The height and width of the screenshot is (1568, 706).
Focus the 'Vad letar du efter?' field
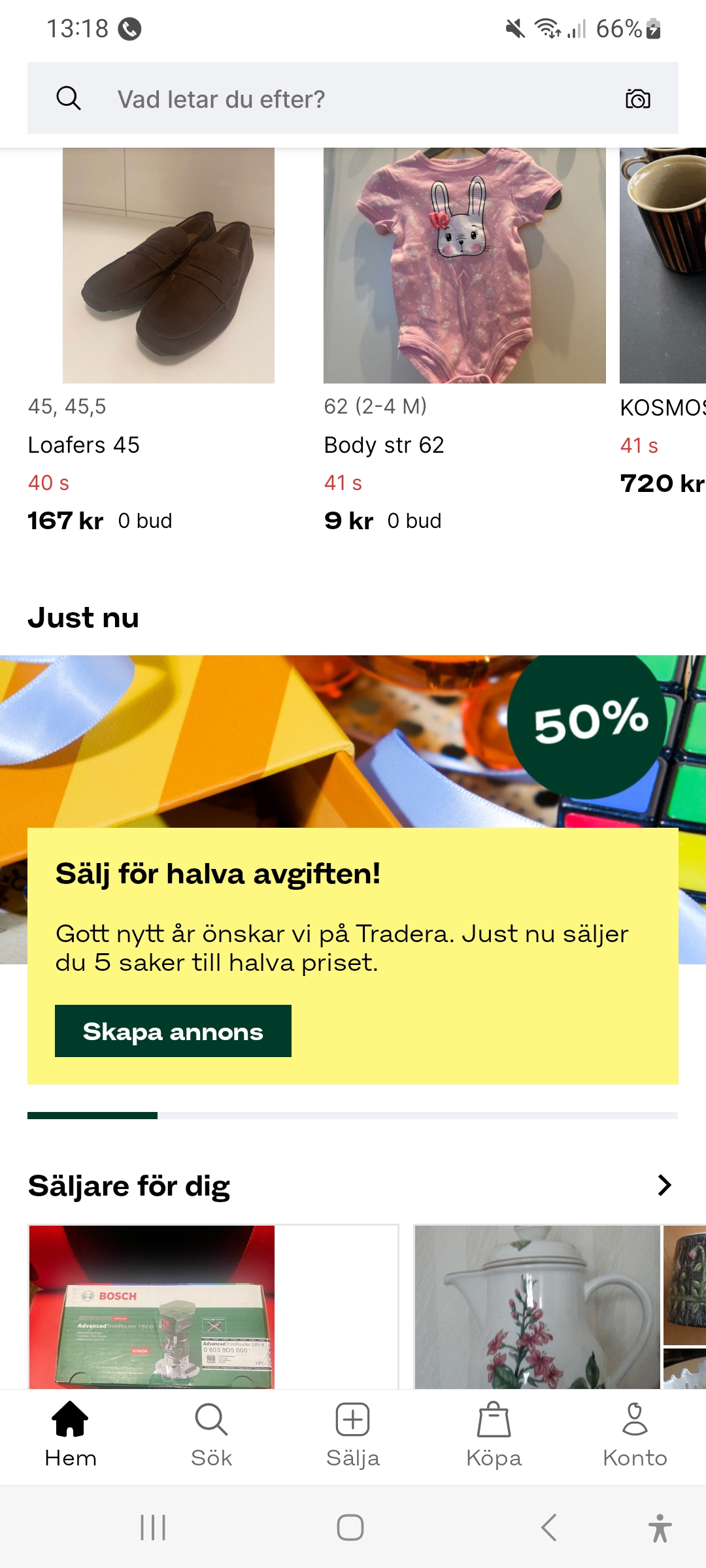click(353, 99)
